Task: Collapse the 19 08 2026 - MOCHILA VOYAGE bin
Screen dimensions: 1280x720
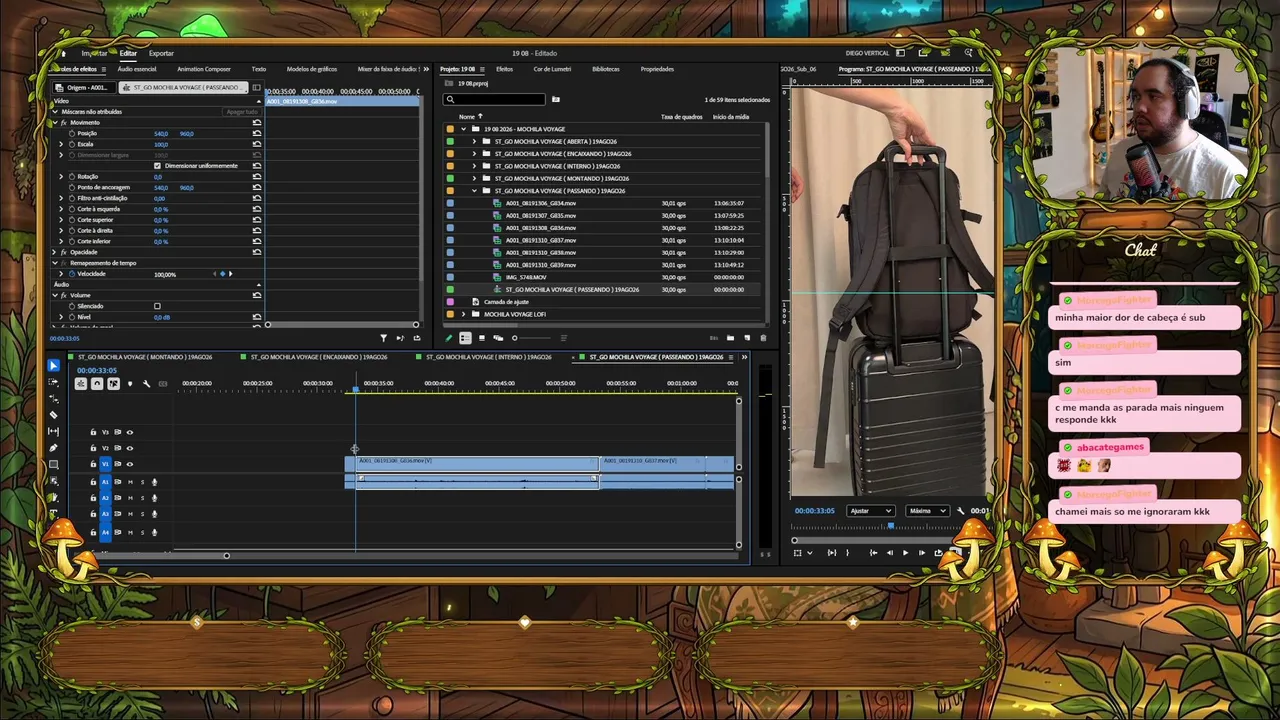Action: tap(463, 129)
